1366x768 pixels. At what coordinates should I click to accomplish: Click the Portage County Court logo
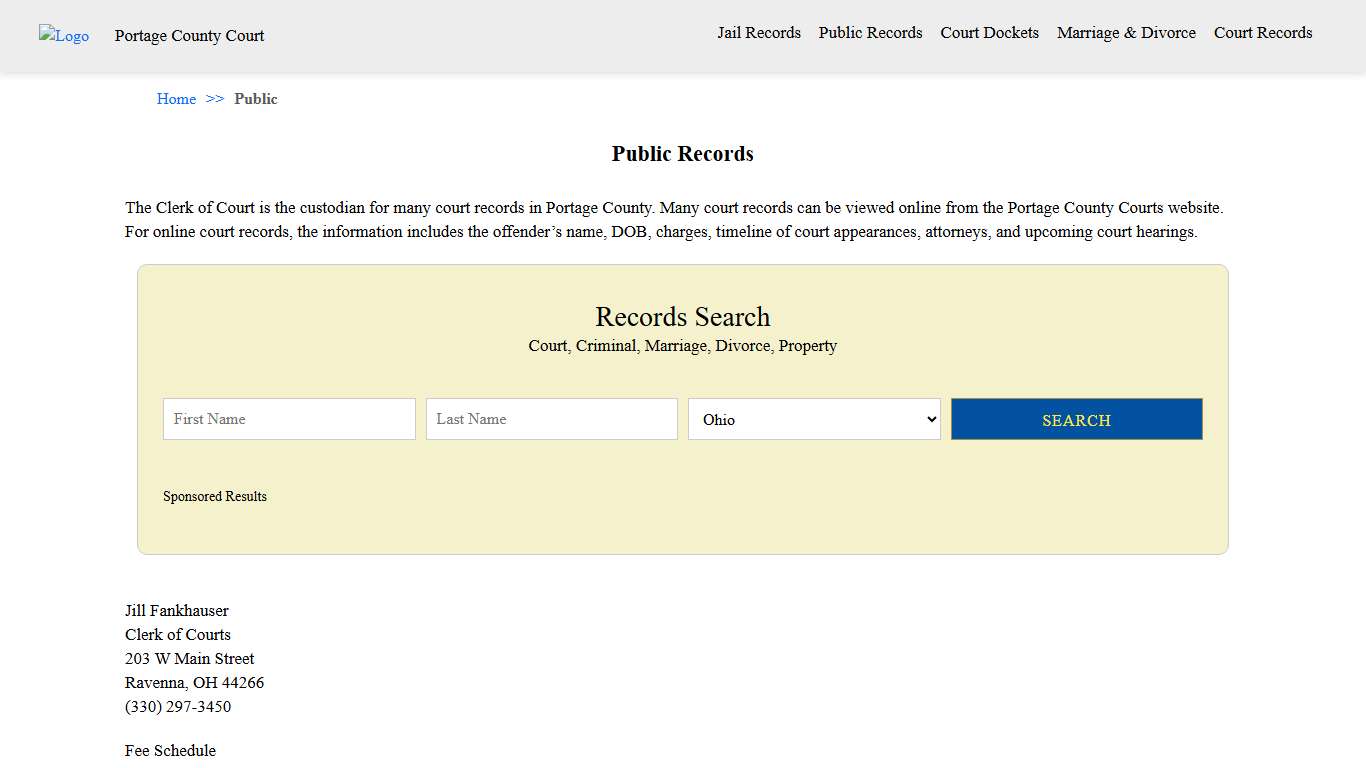point(63,36)
